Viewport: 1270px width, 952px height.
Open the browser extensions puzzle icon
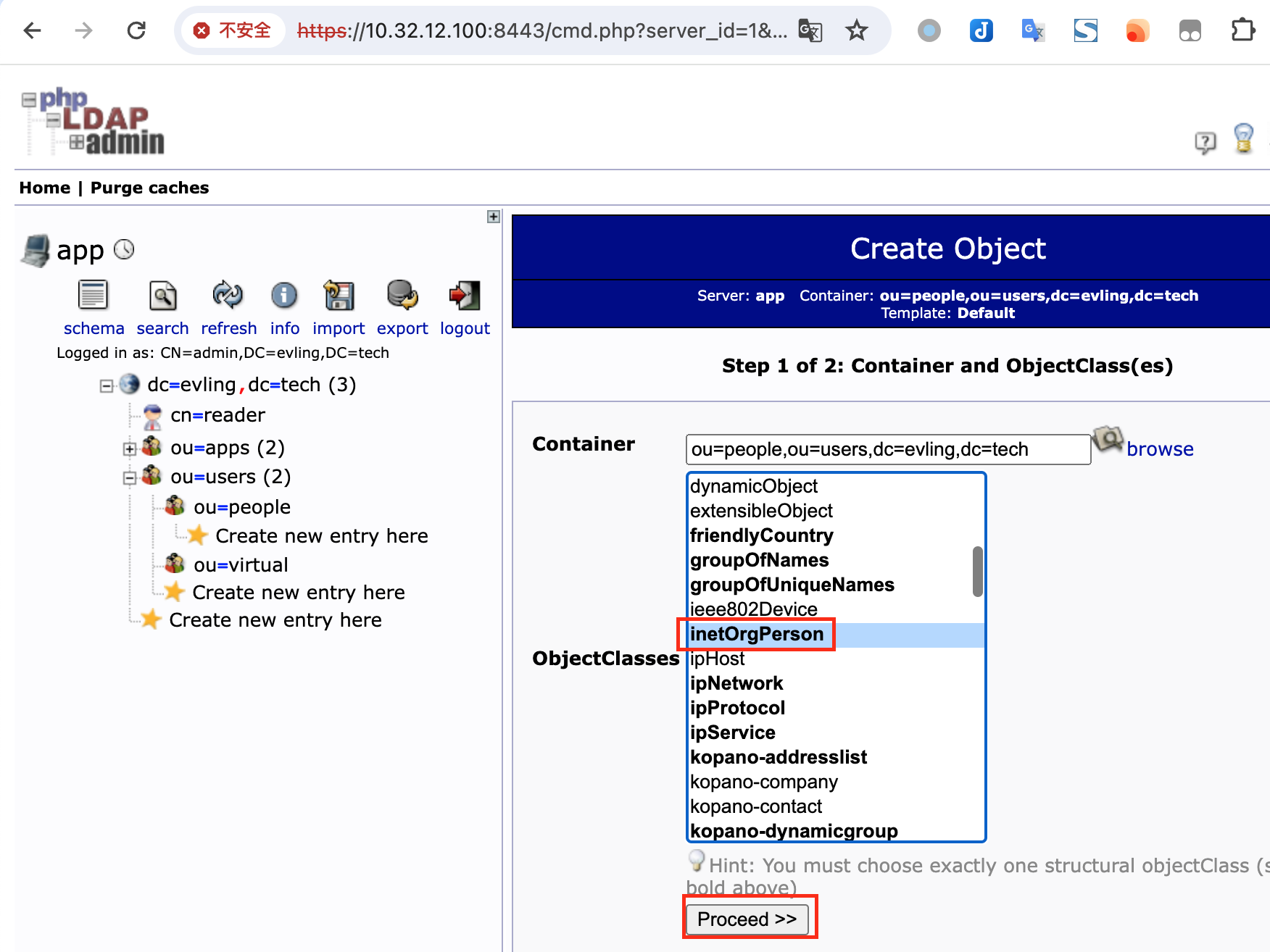(1242, 30)
